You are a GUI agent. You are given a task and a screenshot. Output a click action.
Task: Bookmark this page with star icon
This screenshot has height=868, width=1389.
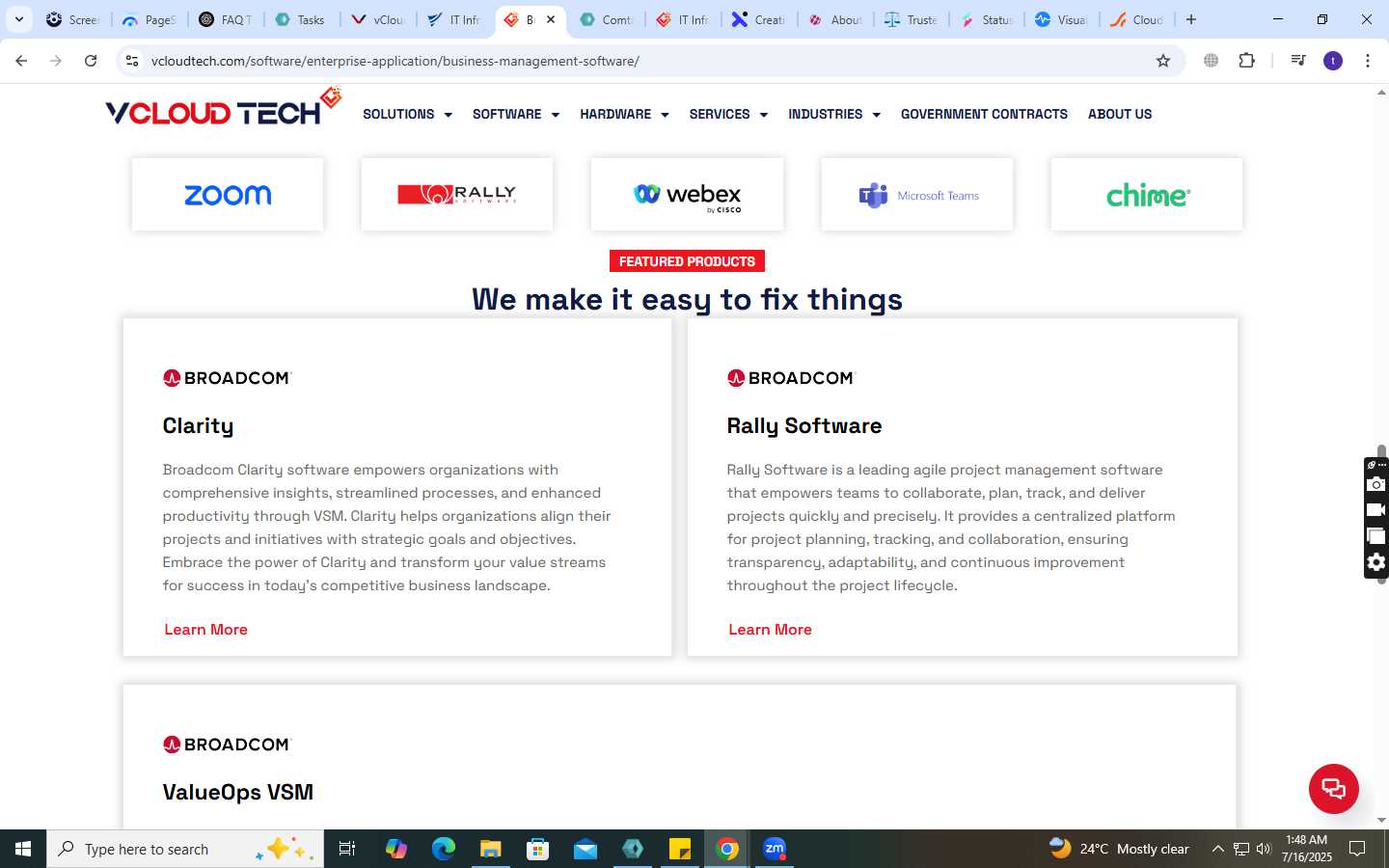1163,61
